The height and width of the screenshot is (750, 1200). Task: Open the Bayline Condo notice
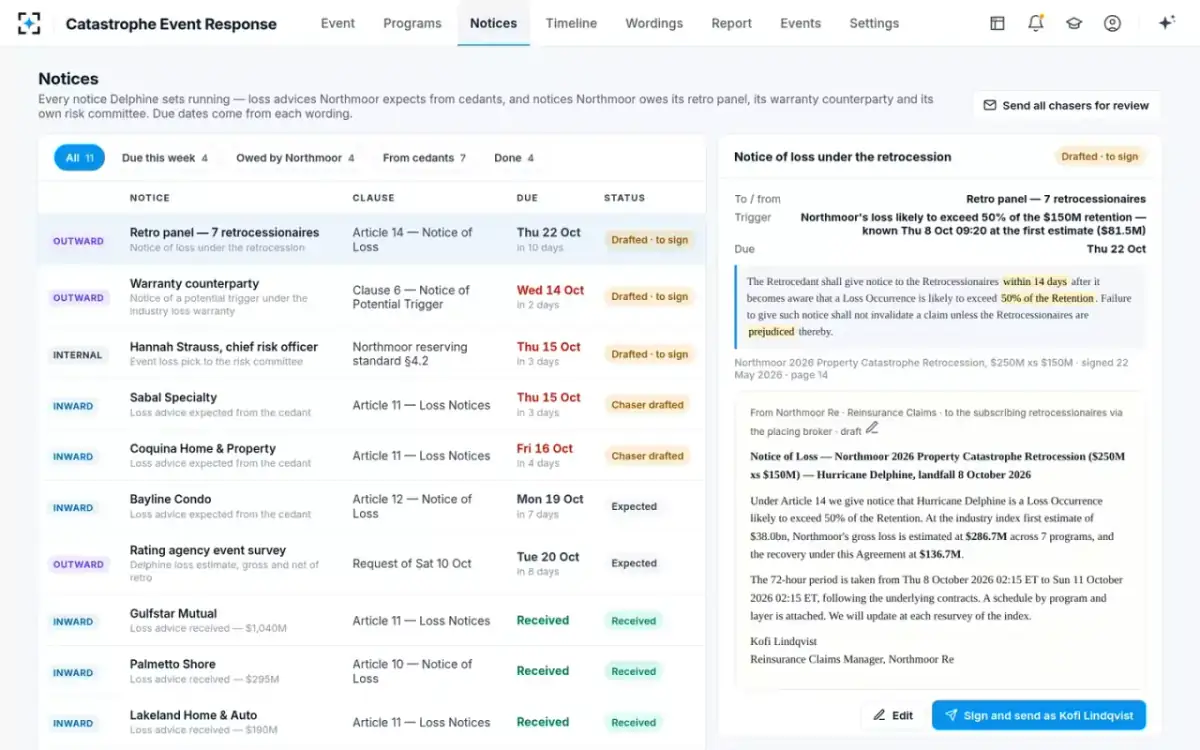[x=371, y=507]
